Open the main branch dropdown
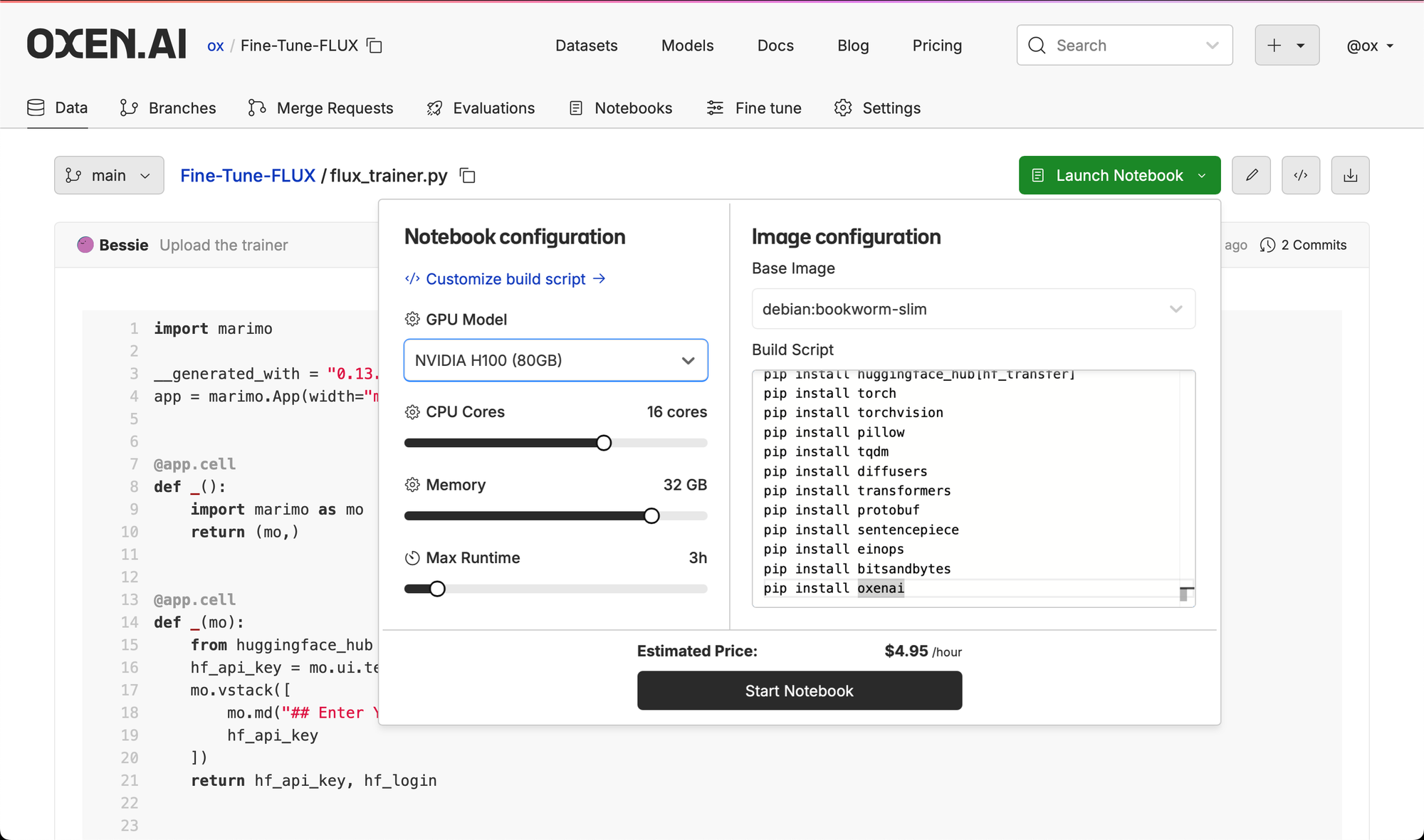 (109, 175)
